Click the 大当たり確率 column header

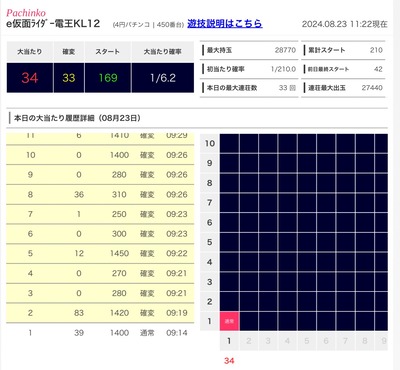(x=163, y=52)
